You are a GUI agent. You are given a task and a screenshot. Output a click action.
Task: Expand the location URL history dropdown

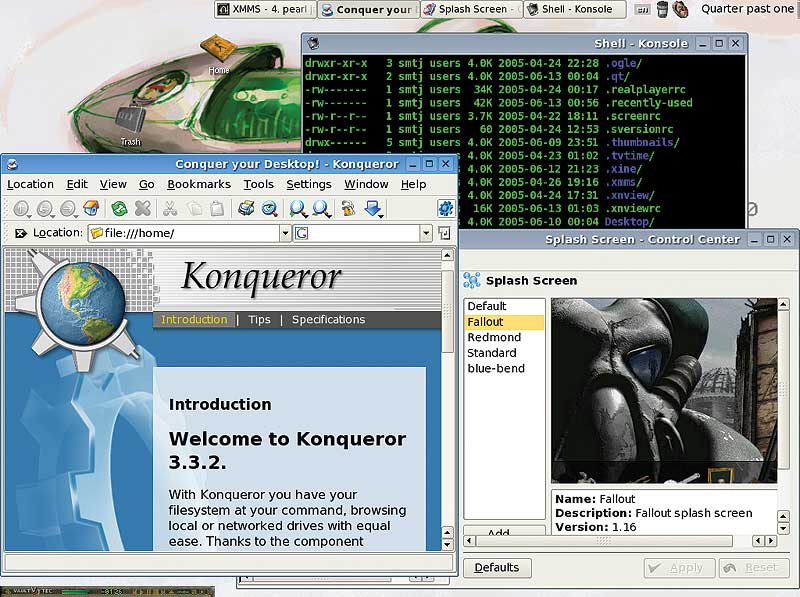click(285, 233)
